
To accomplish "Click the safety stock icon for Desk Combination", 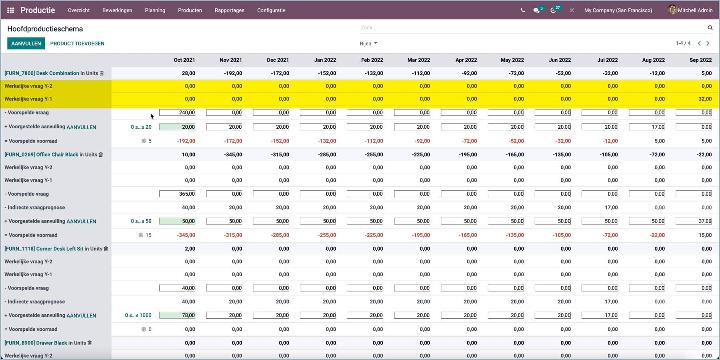I will coord(144,141).
